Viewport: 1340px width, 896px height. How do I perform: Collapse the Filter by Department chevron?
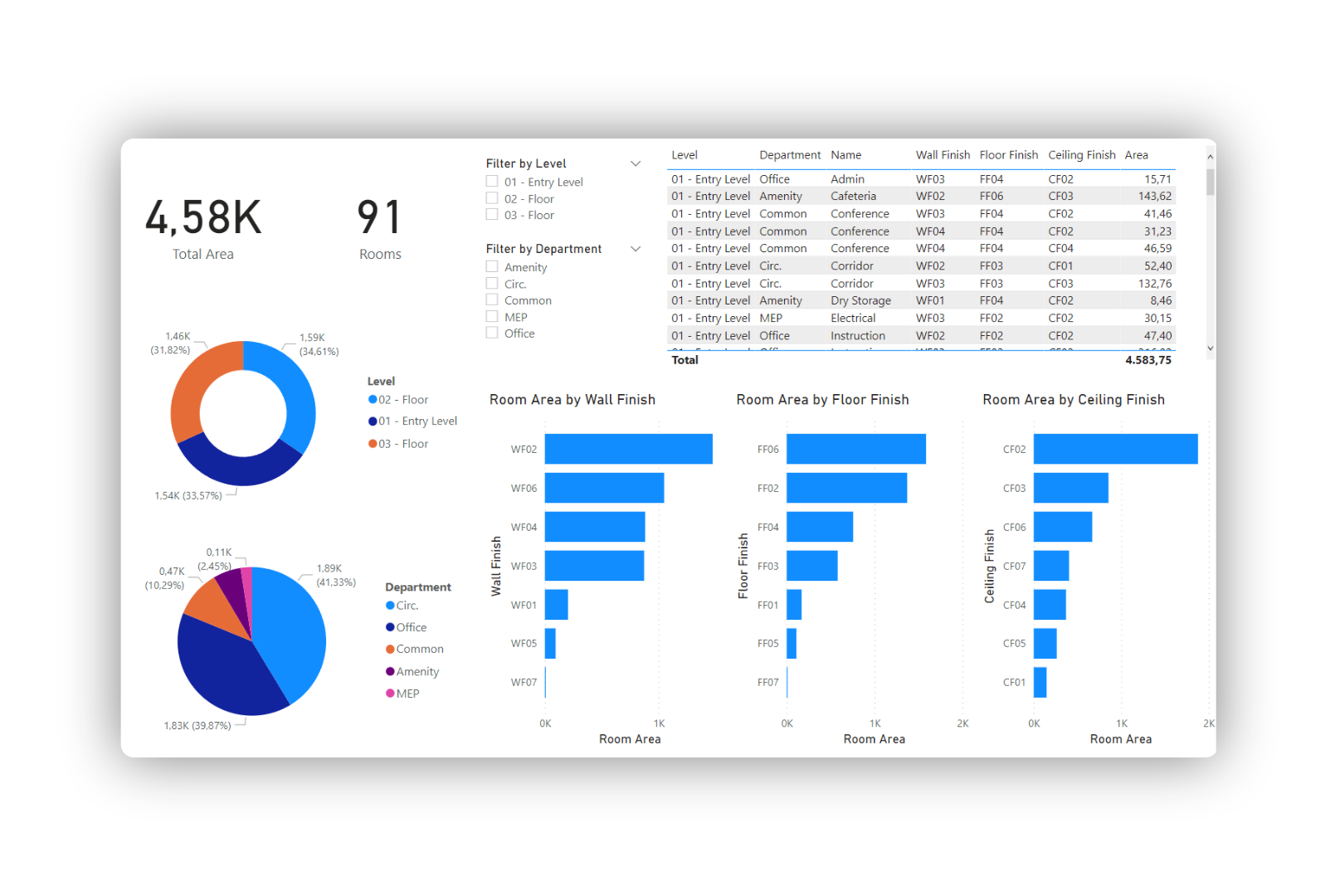point(636,249)
